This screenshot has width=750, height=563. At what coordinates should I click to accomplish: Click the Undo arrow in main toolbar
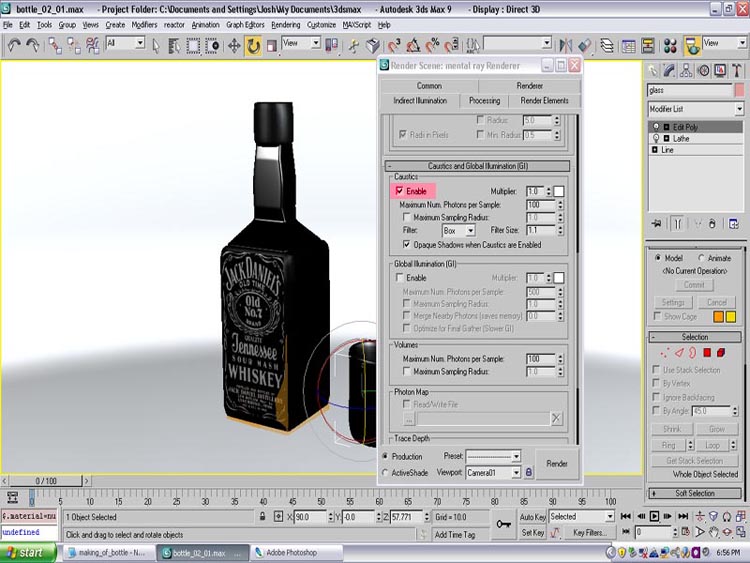tap(13, 45)
